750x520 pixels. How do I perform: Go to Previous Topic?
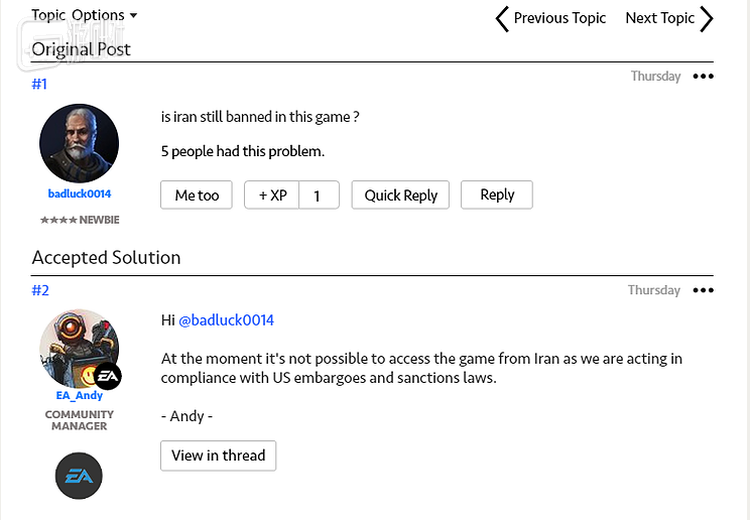click(x=559, y=18)
